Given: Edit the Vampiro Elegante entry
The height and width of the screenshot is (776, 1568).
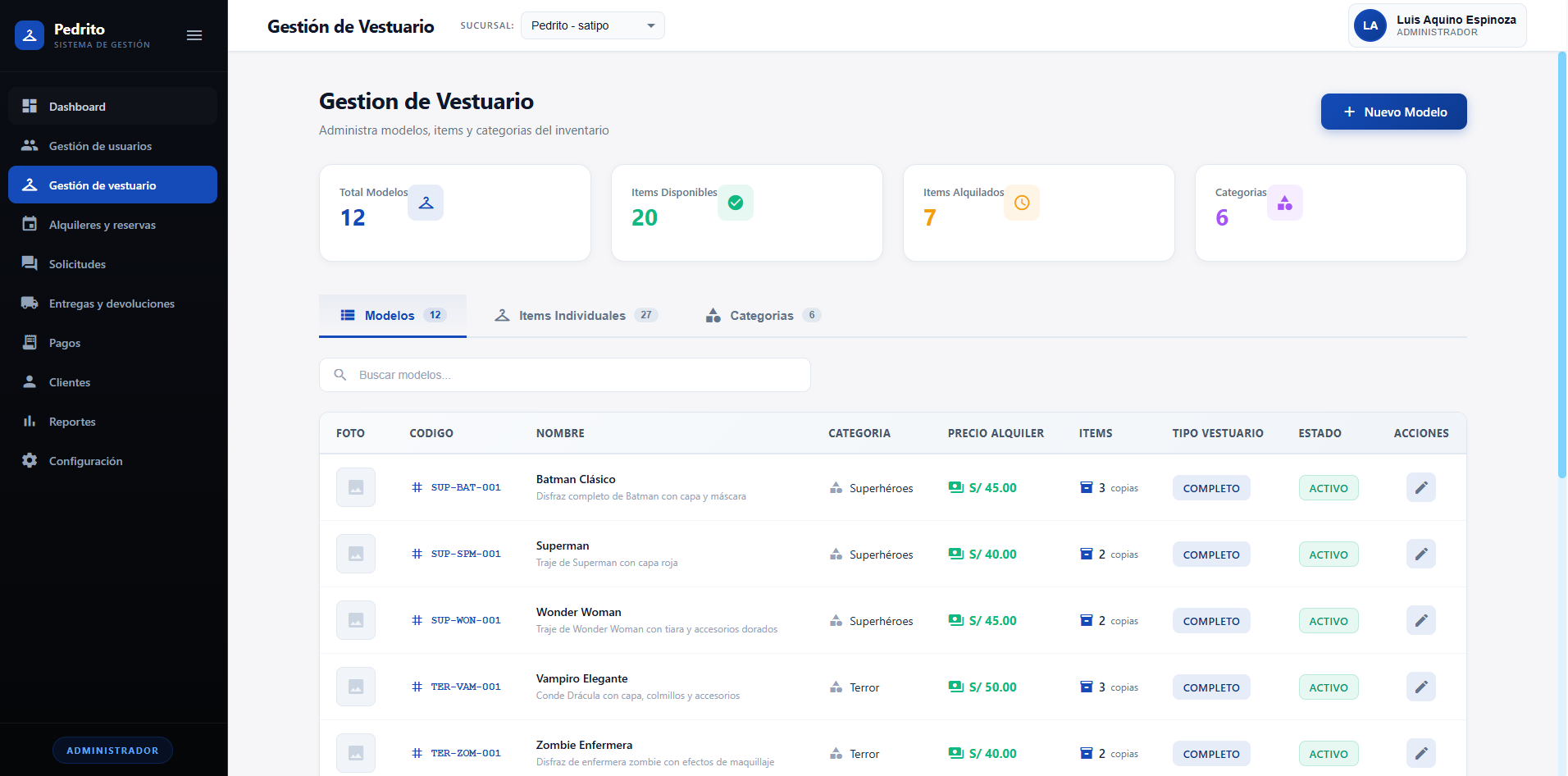Looking at the screenshot, I should point(1420,687).
